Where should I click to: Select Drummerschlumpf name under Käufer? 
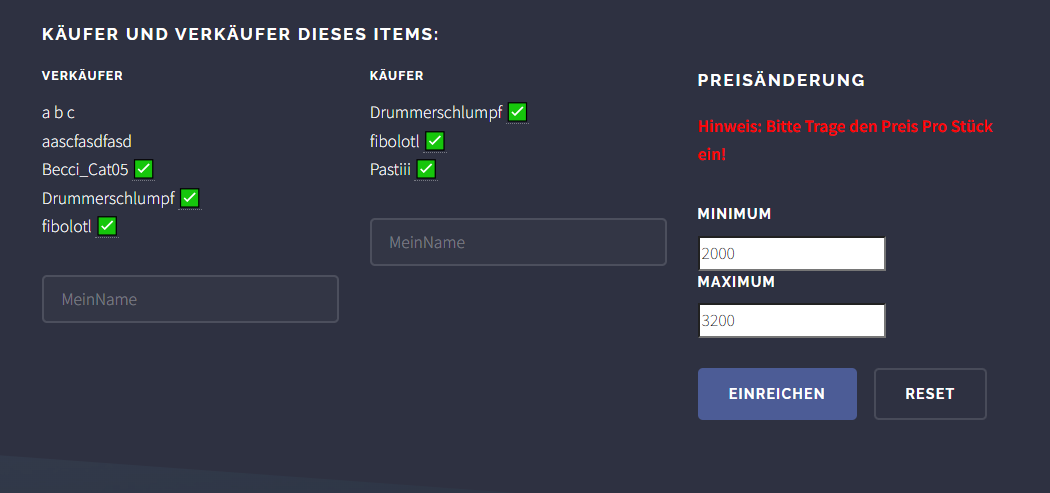436,113
